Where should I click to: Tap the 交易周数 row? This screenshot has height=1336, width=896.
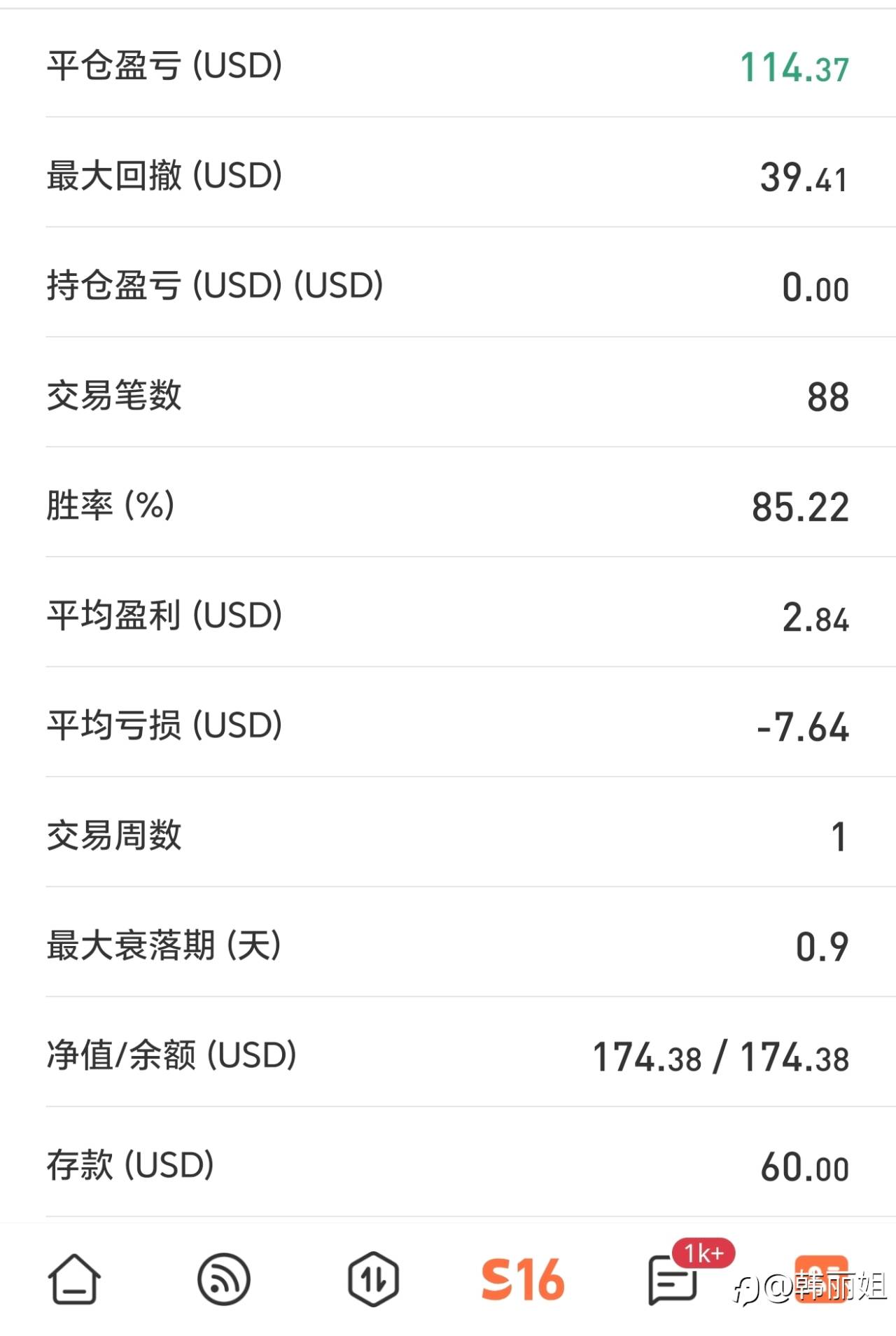click(448, 835)
